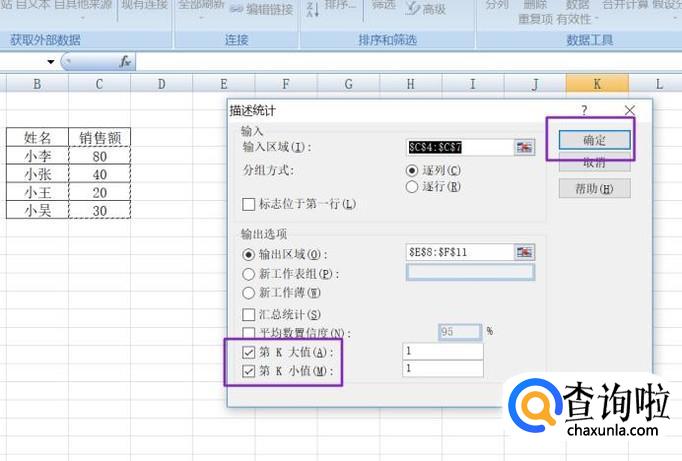Click the fx insert function icon

pyautogui.click(x=125, y=62)
